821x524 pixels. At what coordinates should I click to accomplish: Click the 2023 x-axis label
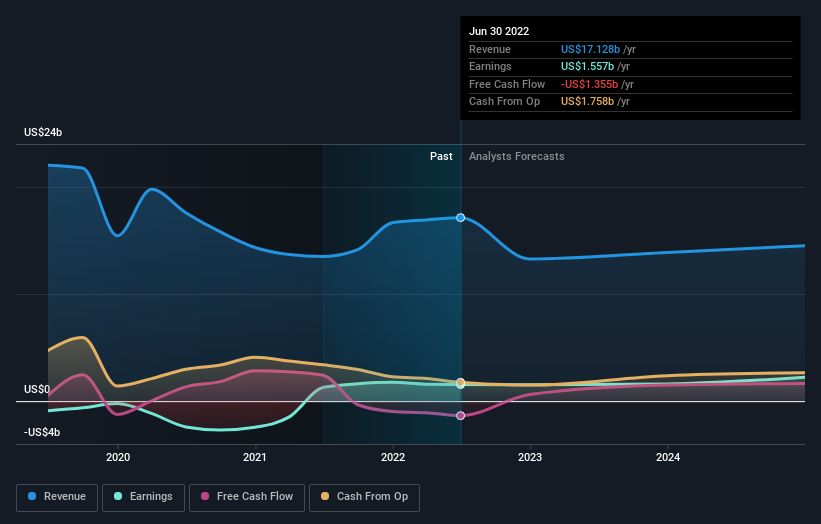[530, 457]
